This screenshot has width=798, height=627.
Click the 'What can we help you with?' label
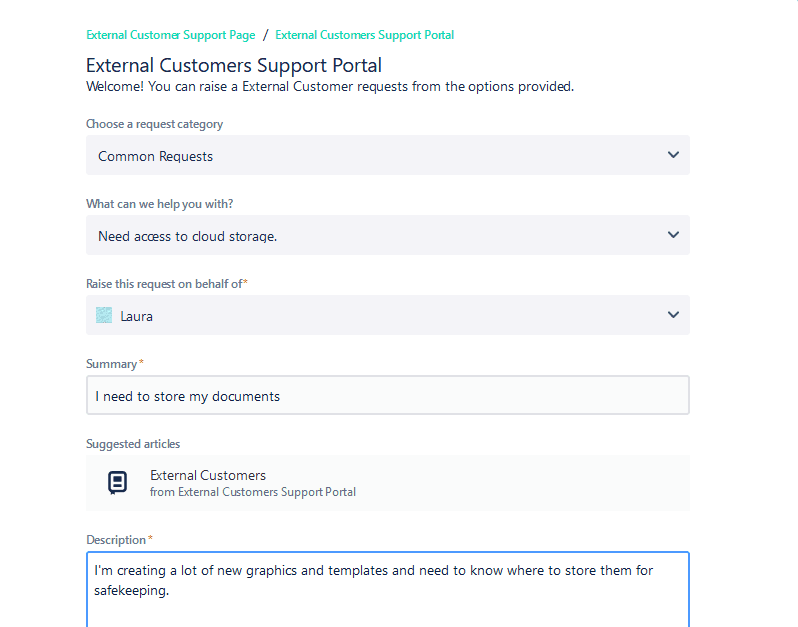coord(159,204)
